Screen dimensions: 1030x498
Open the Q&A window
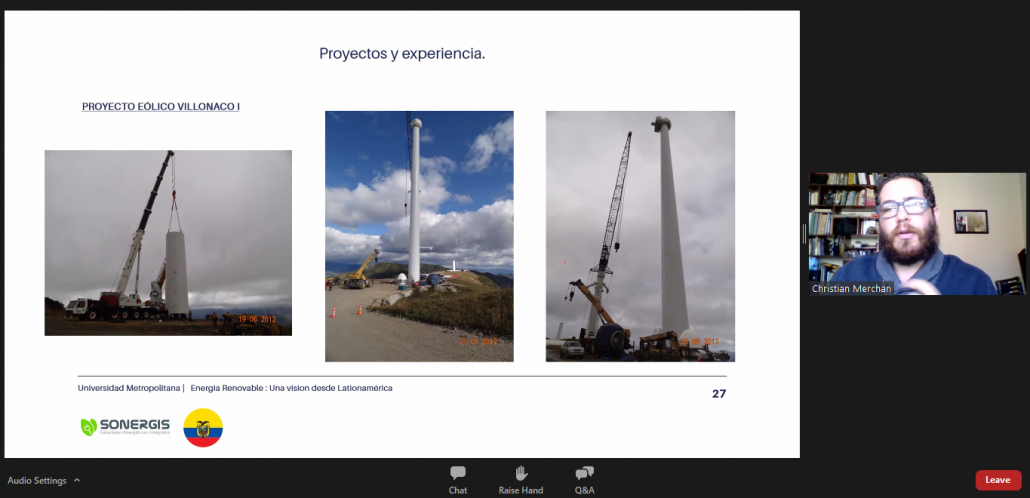(x=585, y=479)
